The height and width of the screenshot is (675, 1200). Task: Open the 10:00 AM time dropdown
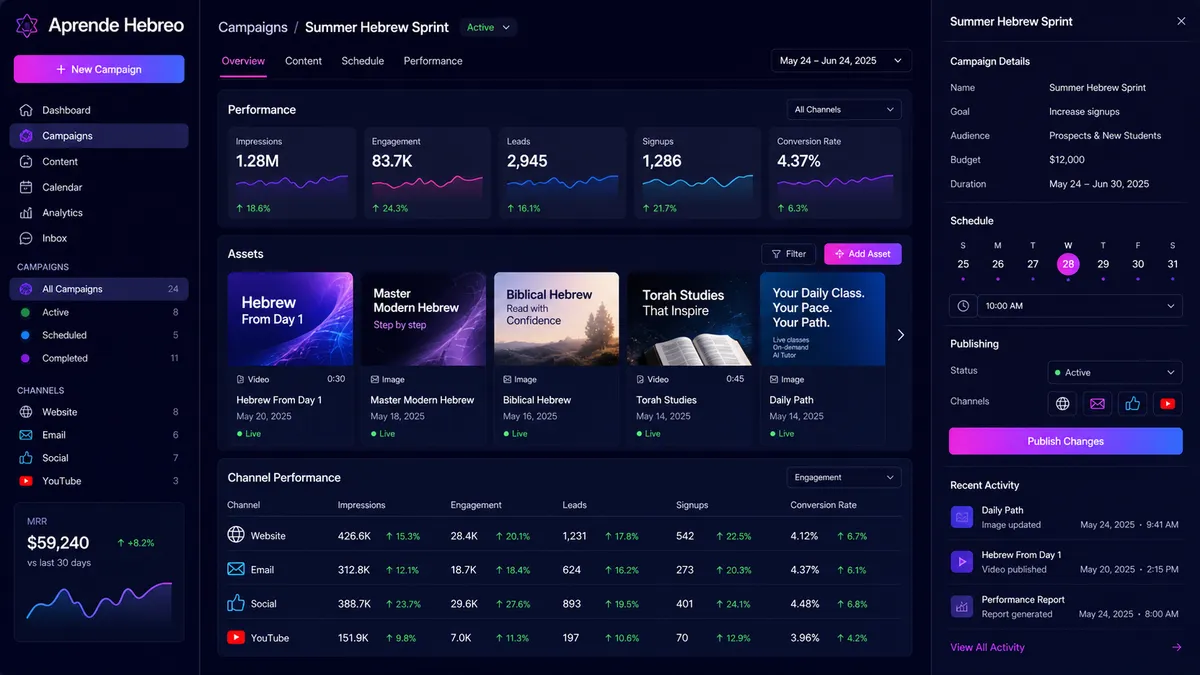(1080, 306)
